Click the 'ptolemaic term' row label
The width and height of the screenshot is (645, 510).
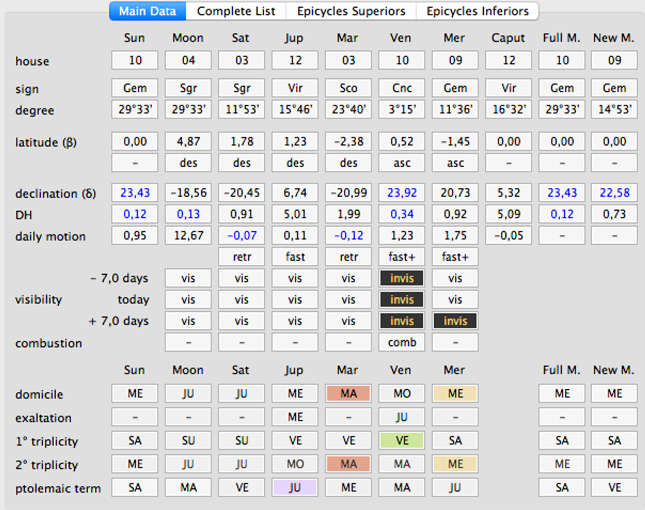coord(58,488)
